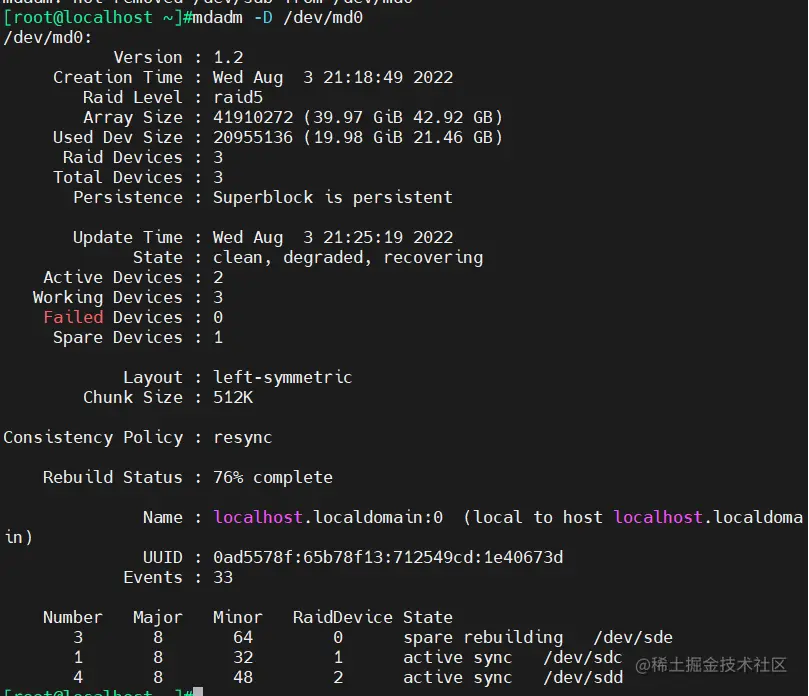Image resolution: width=809 pixels, height=696 pixels.
Task: Click the Events value '33'
Action: [223, 577]
